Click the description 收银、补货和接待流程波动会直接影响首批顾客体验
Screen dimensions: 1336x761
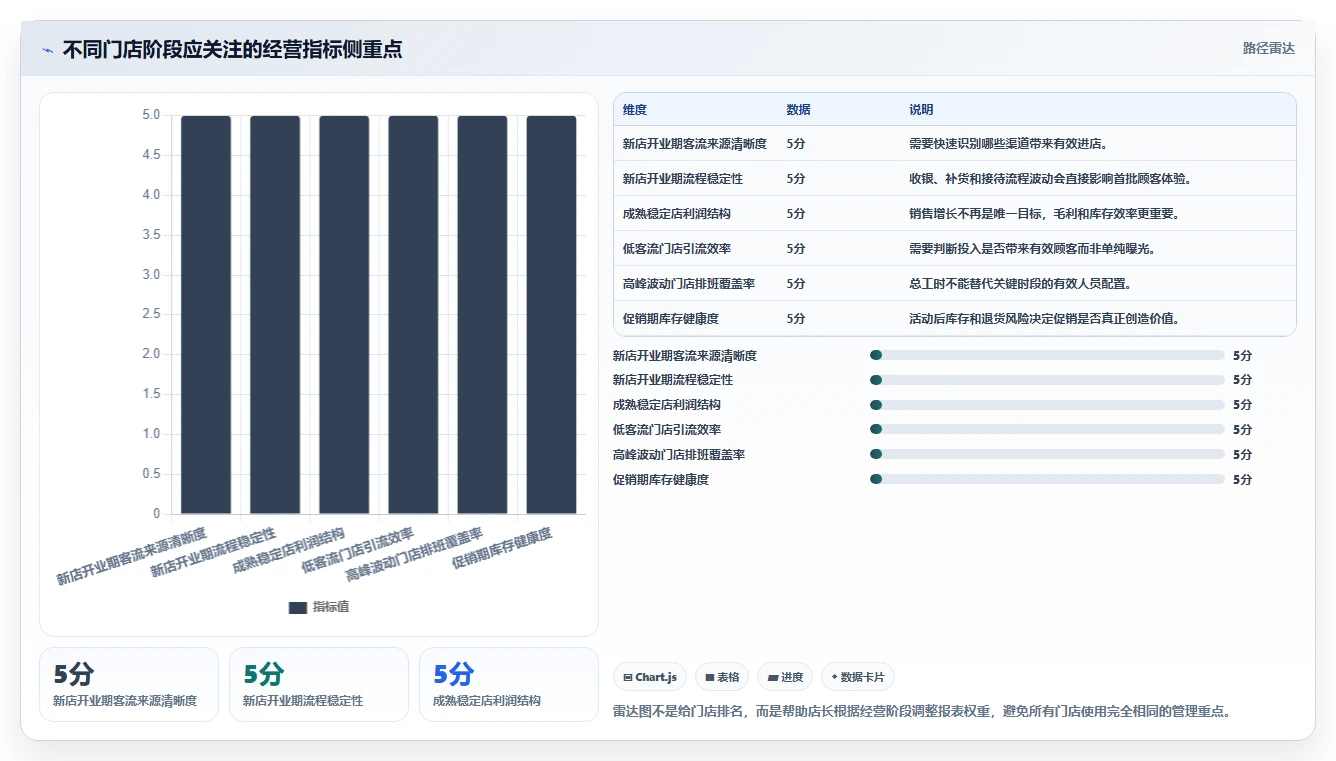[x=1050, y=179]
